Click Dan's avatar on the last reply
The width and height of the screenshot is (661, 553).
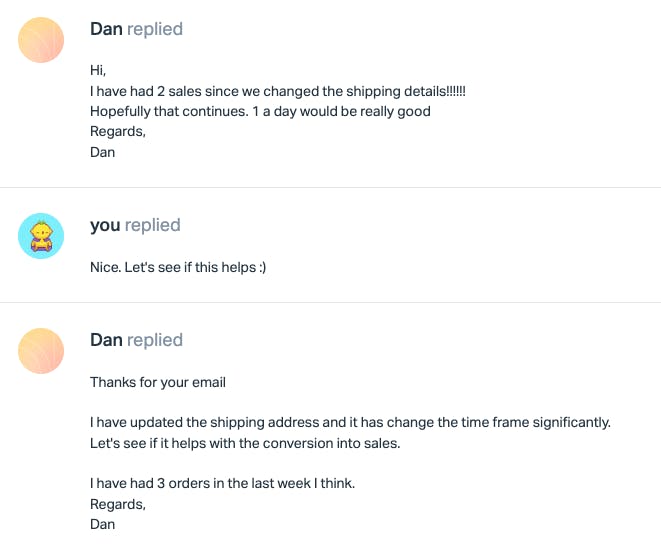point(41,351)
